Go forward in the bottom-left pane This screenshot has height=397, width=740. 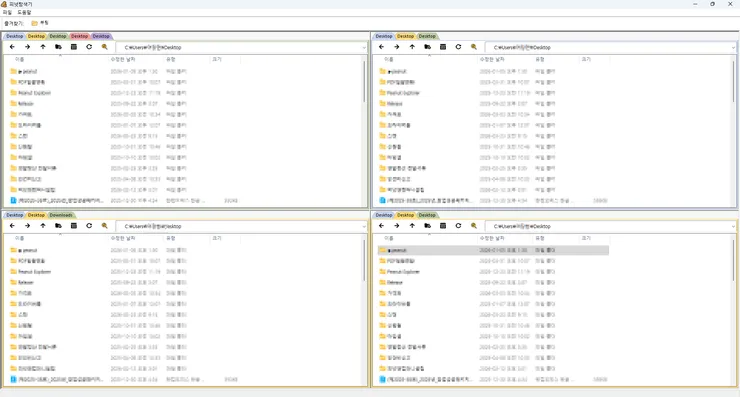27,226
